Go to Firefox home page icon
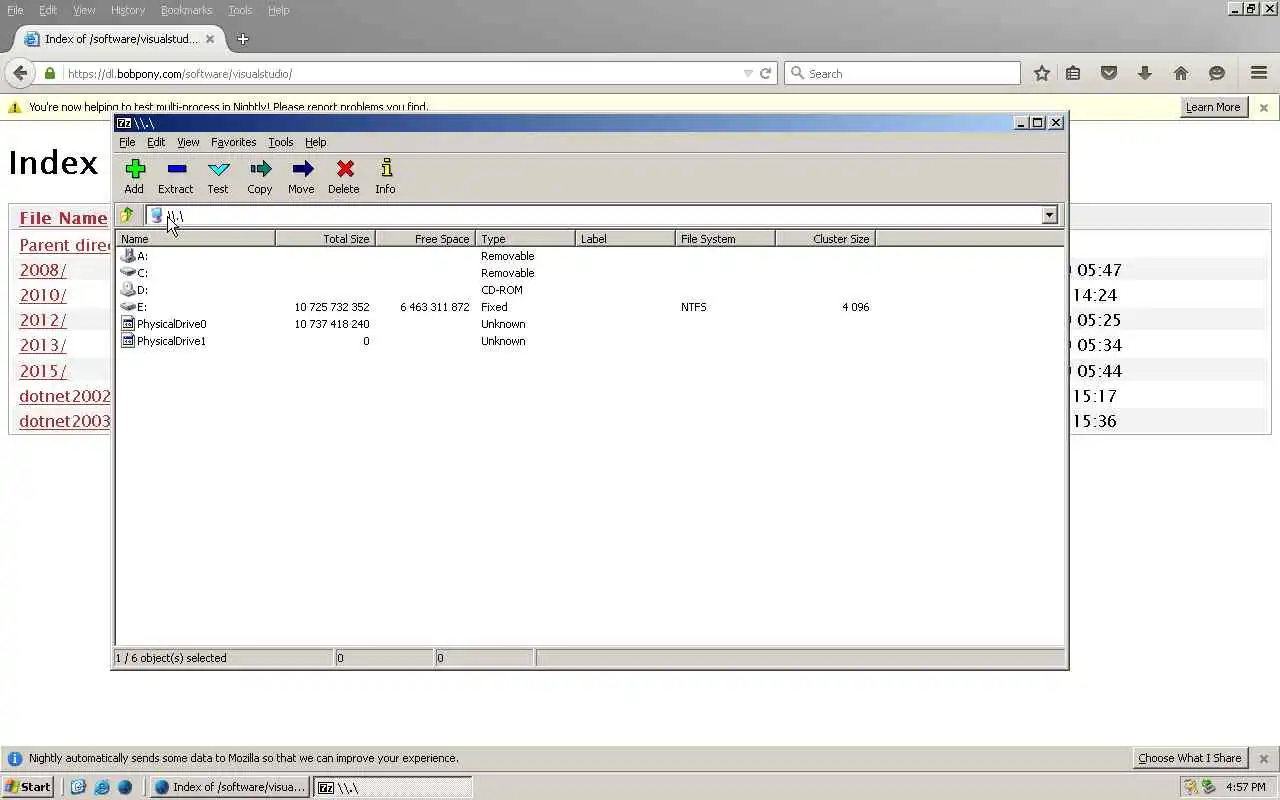This screenshot has width=1280, height=800. [1181, 73]
